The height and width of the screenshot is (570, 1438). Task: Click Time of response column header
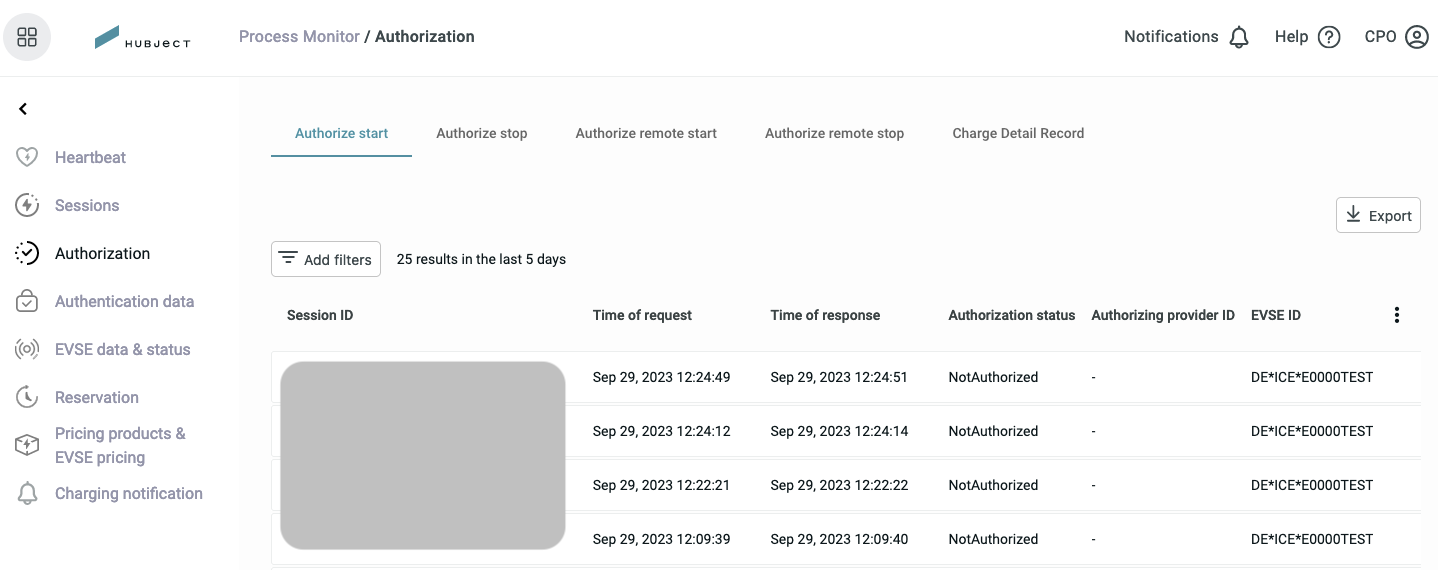pos(825,315)
